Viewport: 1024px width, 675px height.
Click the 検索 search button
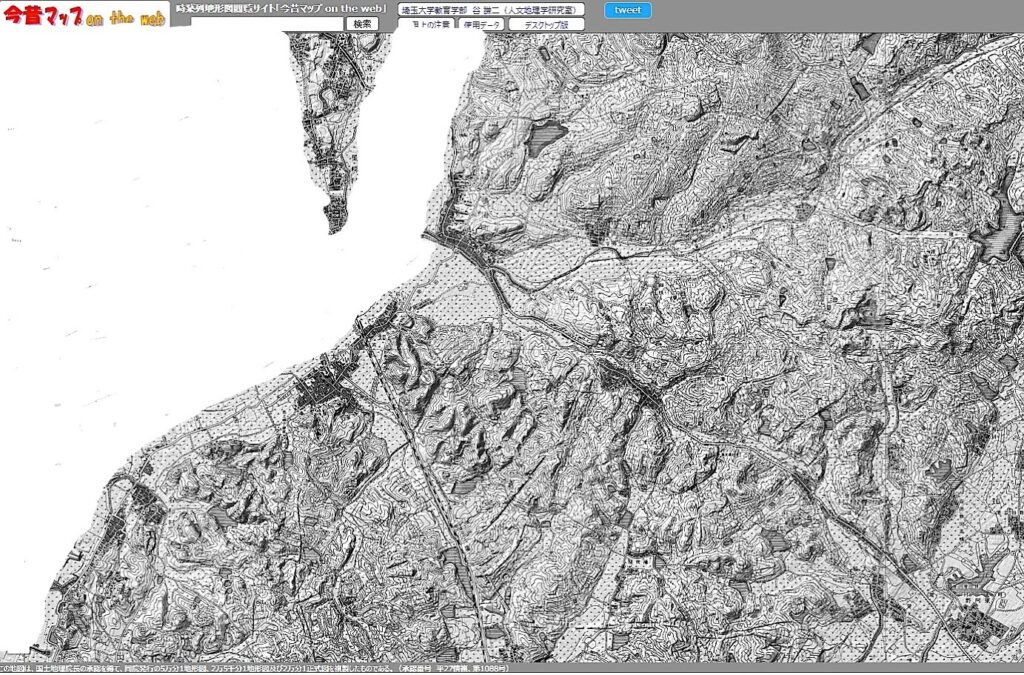[362, 23]
